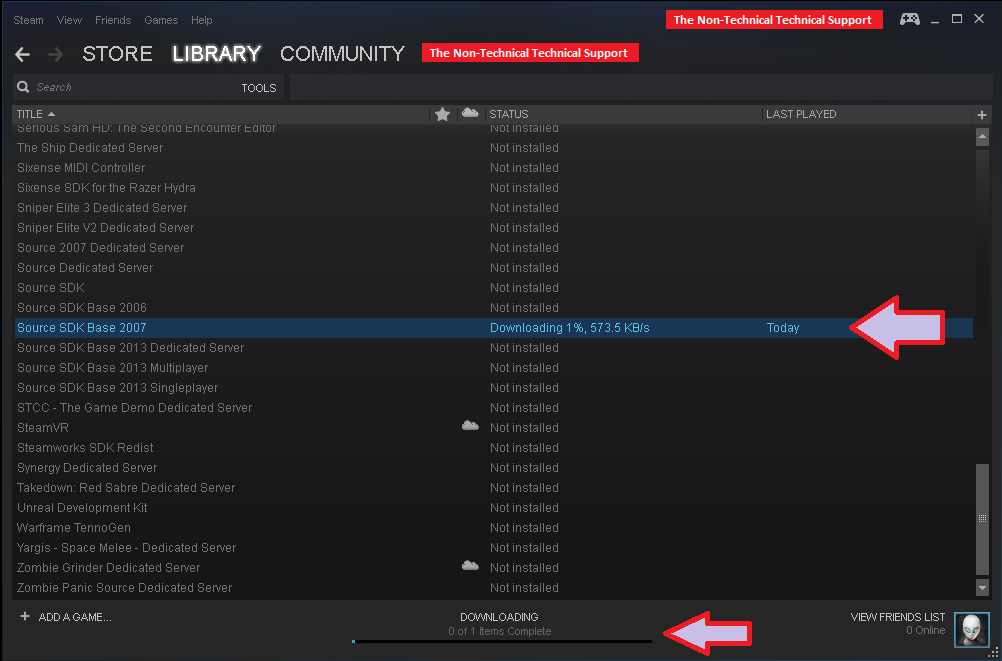
Task: Select Sixense MIDI Controller
Action: tap(81, 167)
